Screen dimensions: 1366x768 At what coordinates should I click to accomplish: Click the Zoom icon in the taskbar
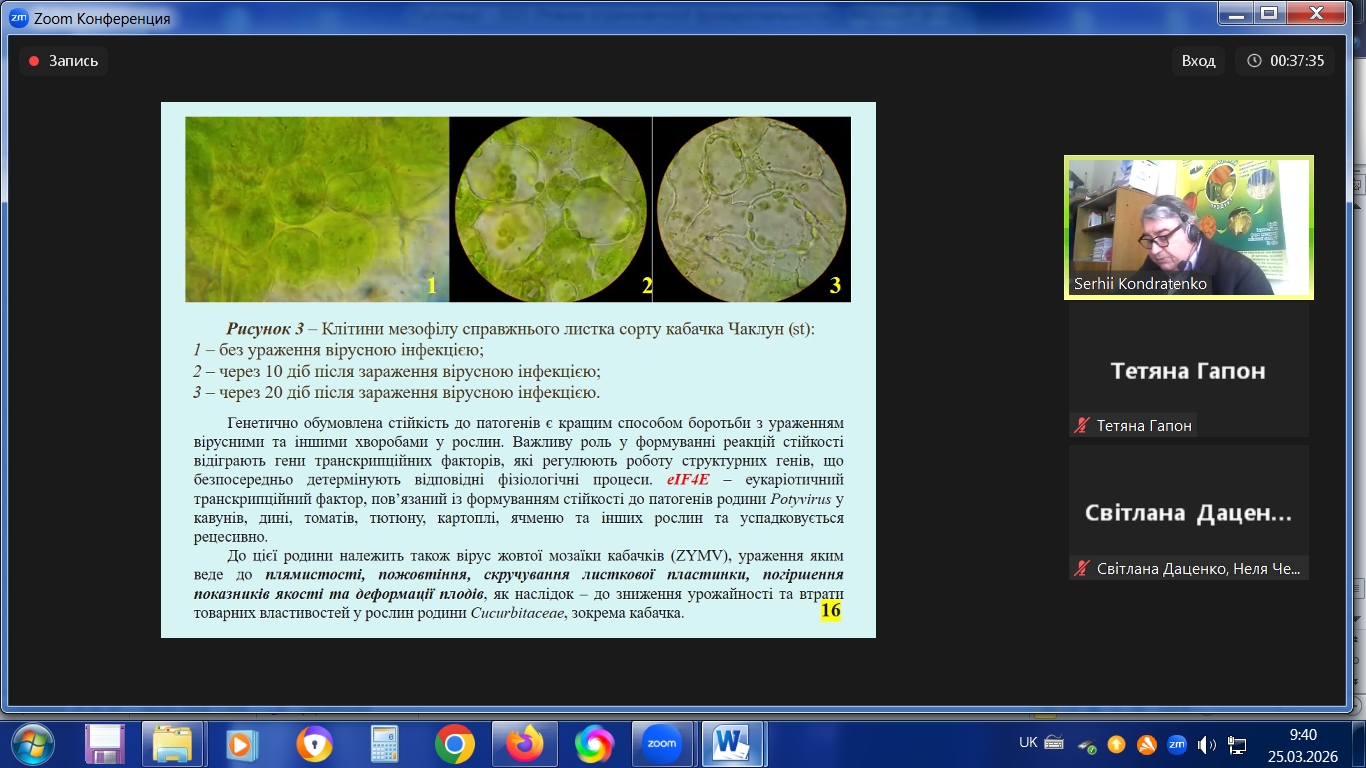click(662, 744)
